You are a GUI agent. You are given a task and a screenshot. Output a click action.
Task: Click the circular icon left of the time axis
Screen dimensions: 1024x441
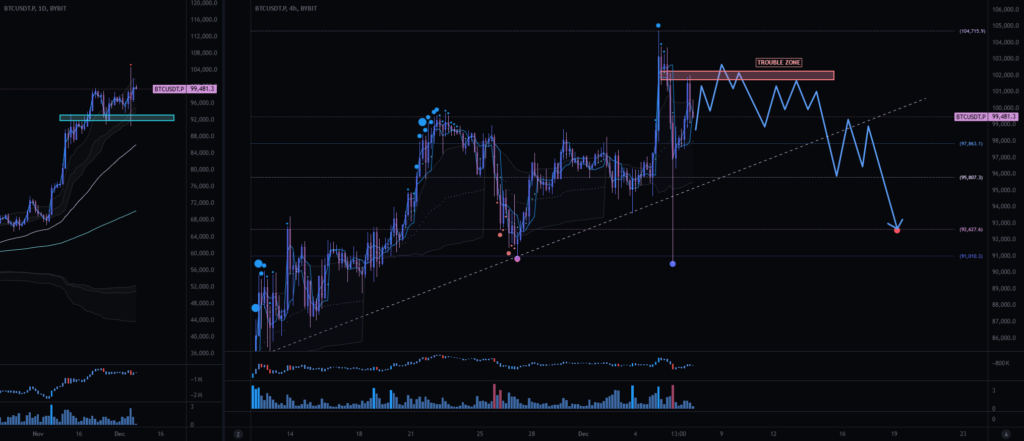pyautogui.click(x=239, y=435)
